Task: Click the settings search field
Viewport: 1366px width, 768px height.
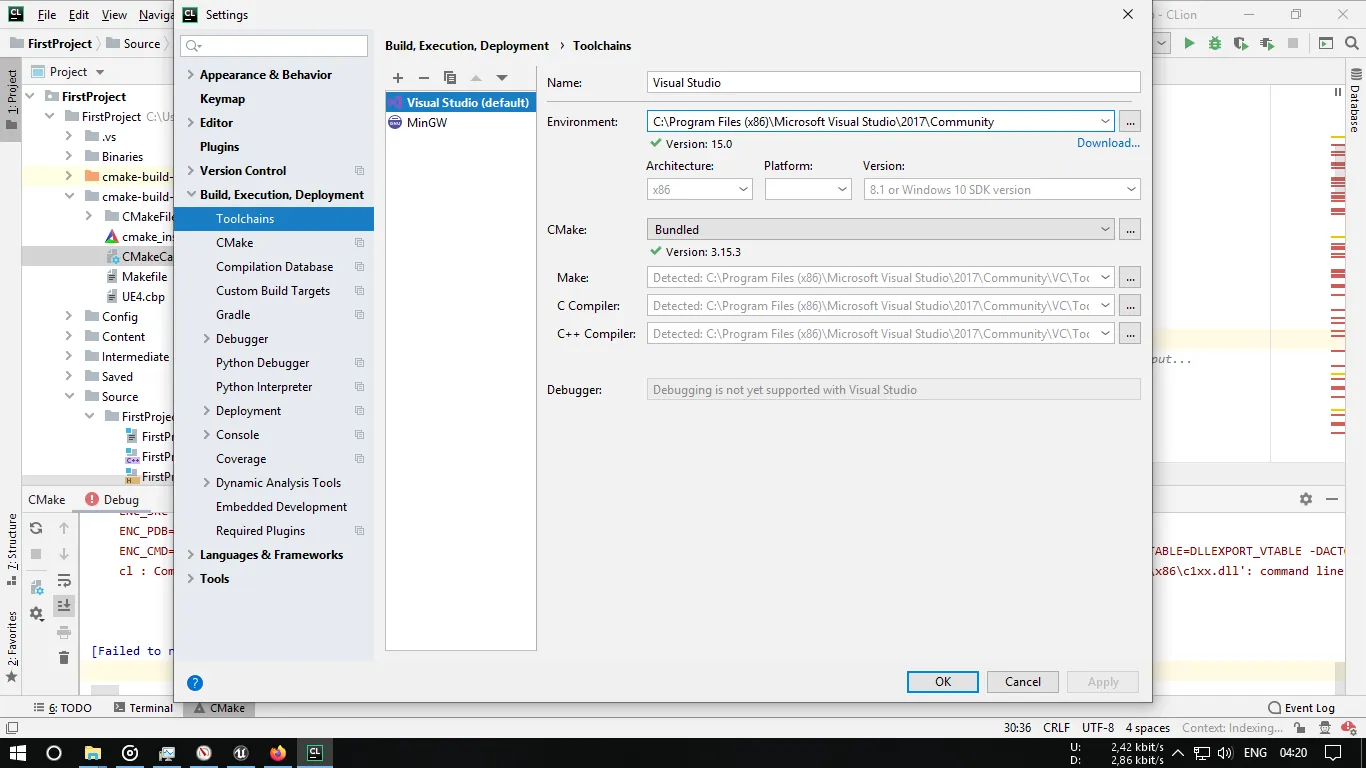Action: pos(274,46)
